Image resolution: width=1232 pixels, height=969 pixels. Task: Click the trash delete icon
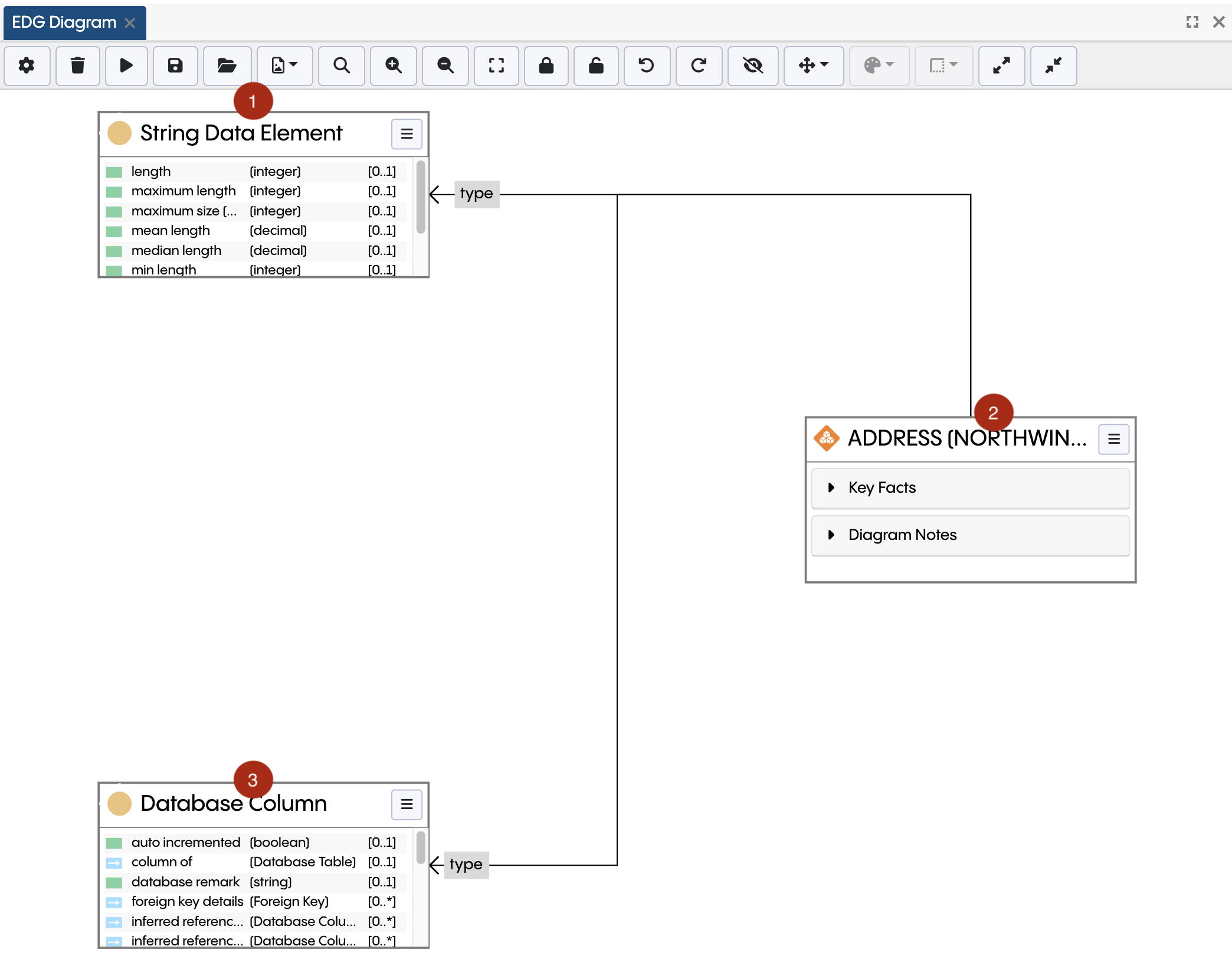coord(77,66)
